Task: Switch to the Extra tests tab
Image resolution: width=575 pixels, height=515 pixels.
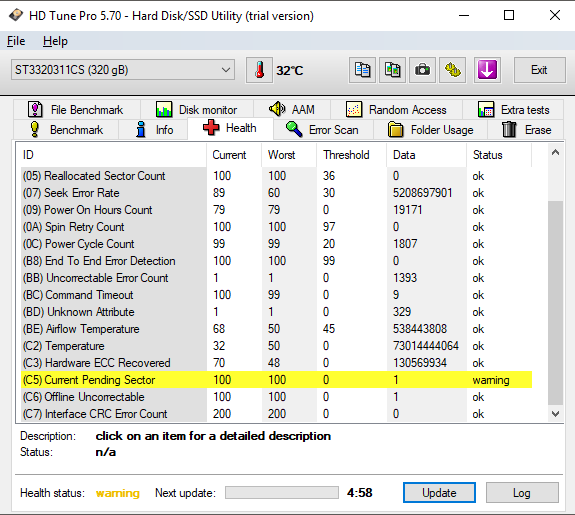Action: [x=513, y=109]
